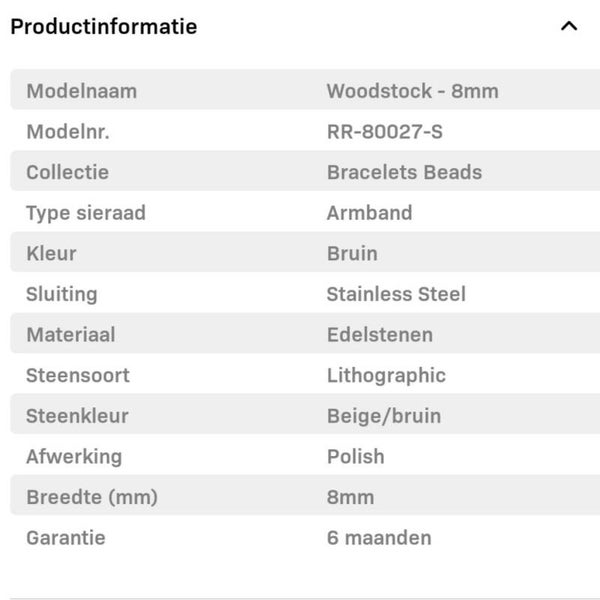Click the Lithographic stone type value
The height and width of the screenshot is (600, 600).
click(x=386, y=376)
